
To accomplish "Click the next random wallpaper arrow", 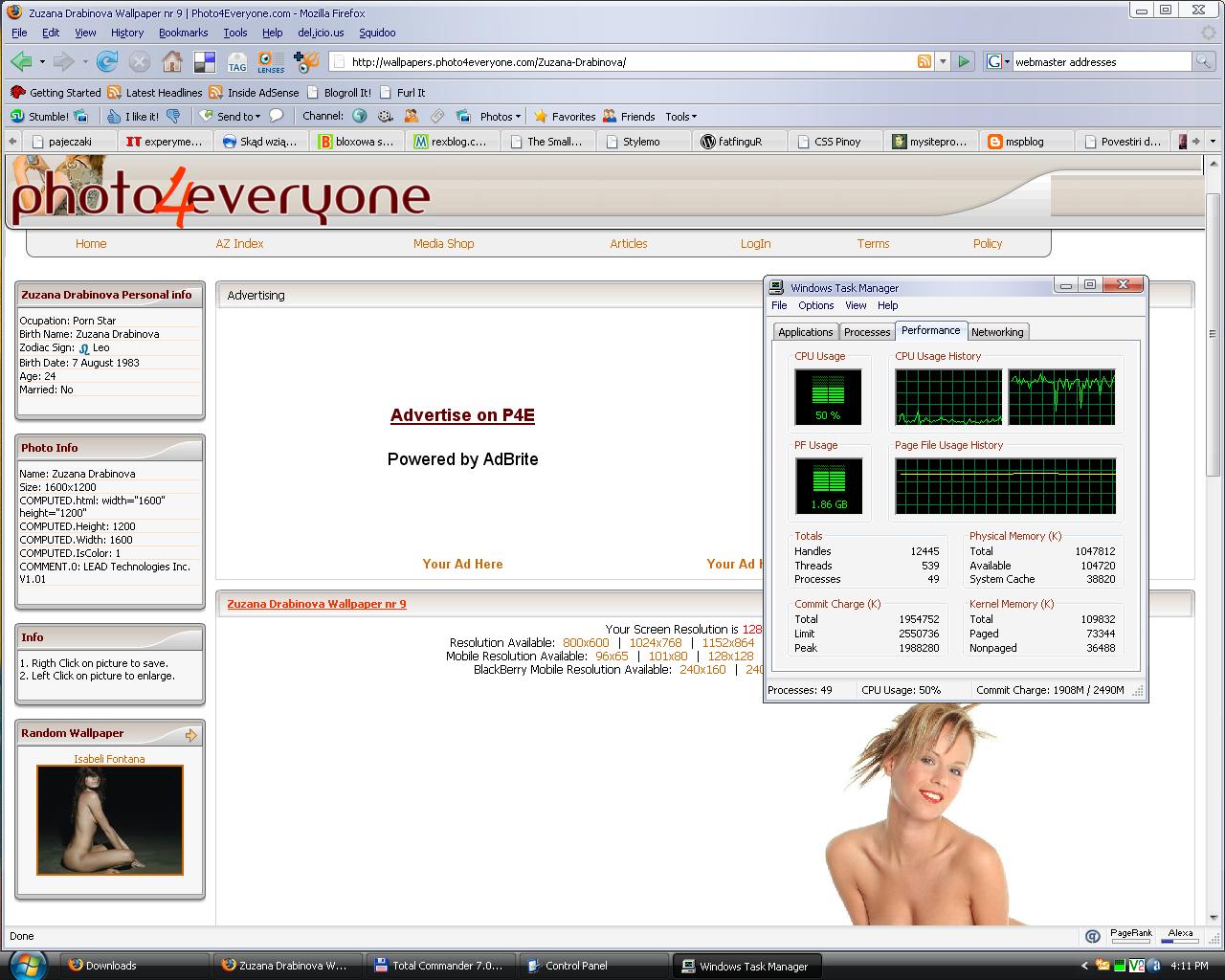I will (190, 735).
